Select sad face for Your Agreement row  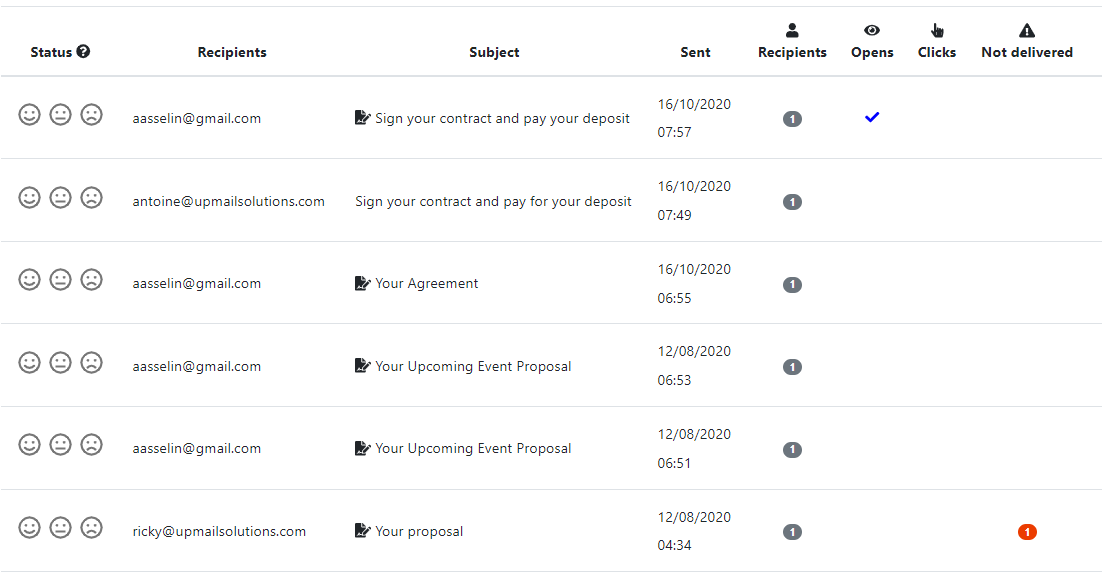91,280
